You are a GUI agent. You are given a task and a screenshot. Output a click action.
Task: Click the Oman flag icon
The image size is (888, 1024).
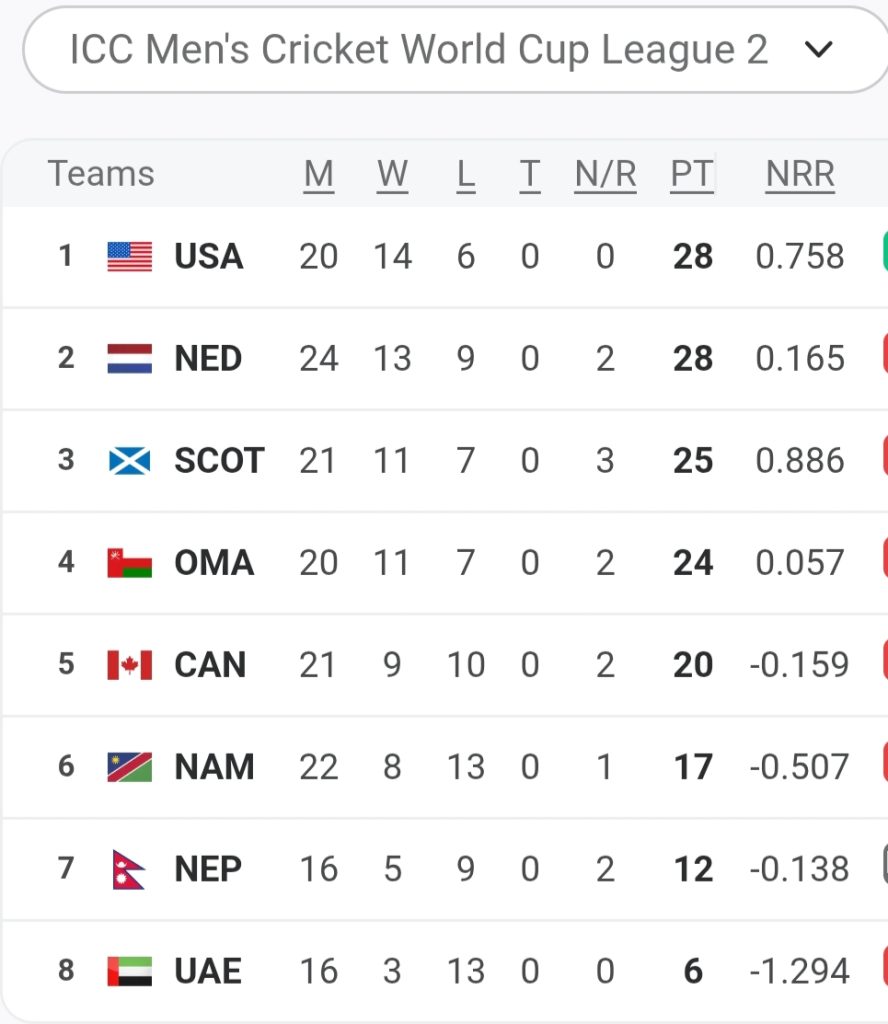click(130, 563)
